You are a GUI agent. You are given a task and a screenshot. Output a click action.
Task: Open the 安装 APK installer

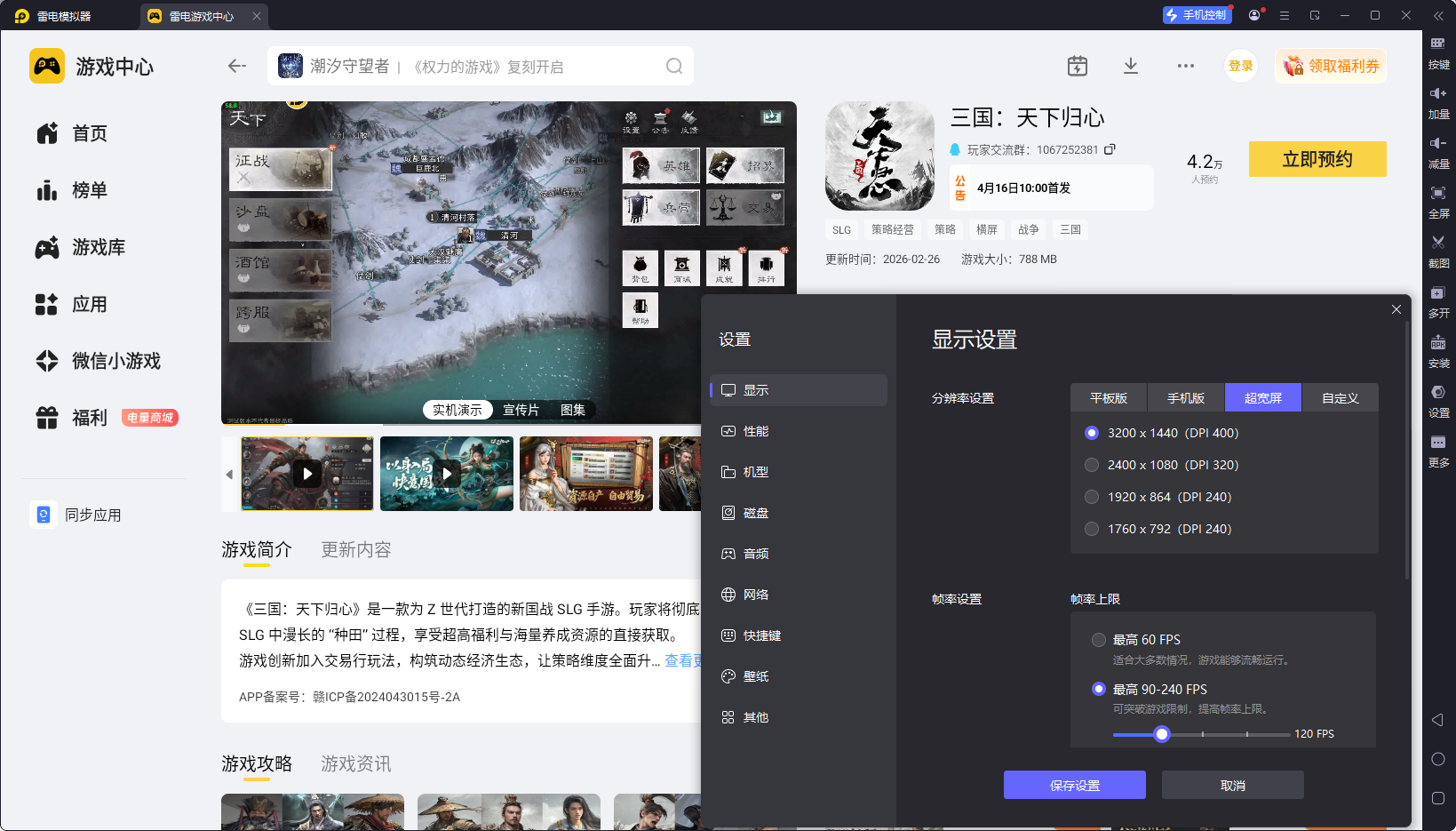pos(1438,350)
